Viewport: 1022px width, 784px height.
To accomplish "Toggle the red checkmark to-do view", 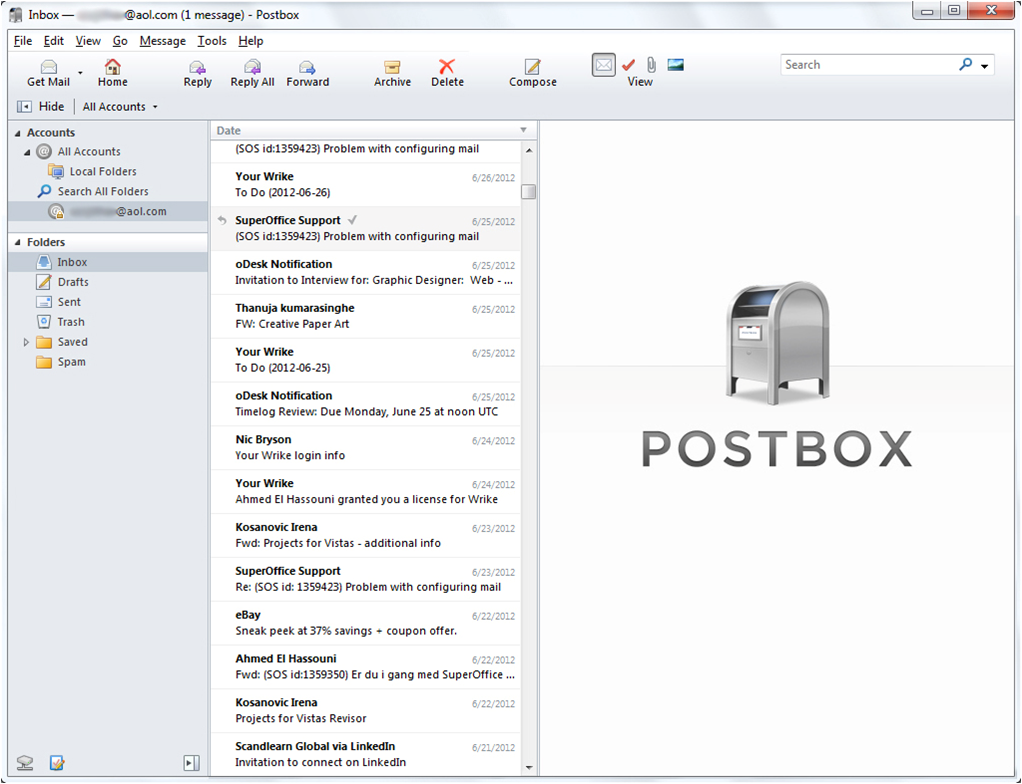I will point(628,65).
